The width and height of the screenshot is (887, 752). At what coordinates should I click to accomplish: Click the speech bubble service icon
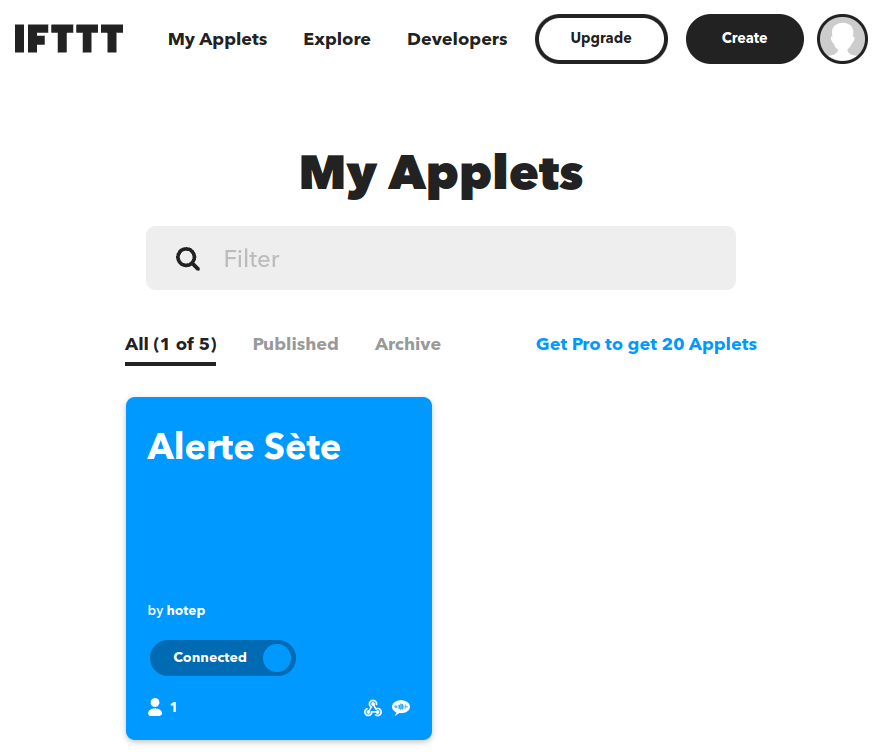401,708
